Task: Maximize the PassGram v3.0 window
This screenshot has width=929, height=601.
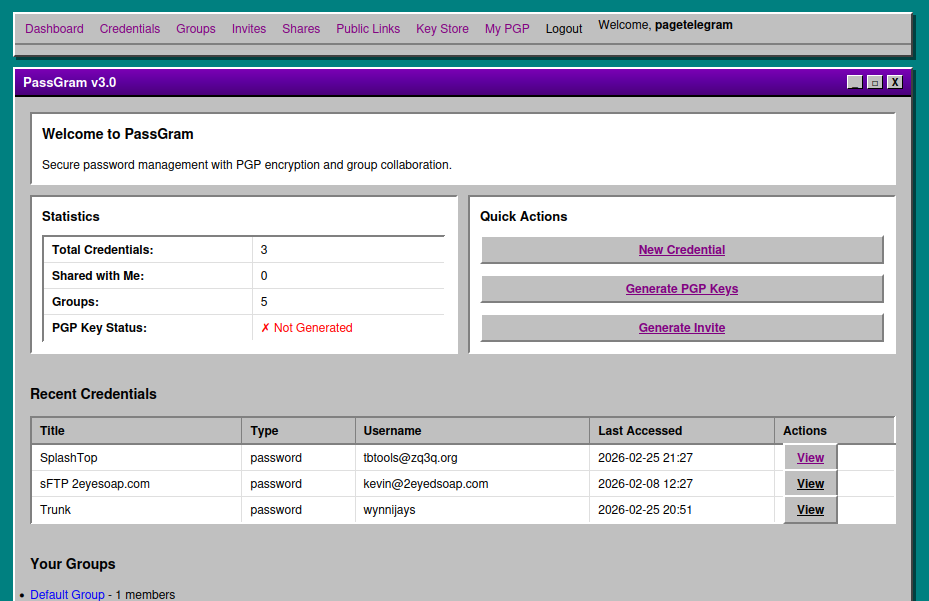Action: tap(874, 82)
